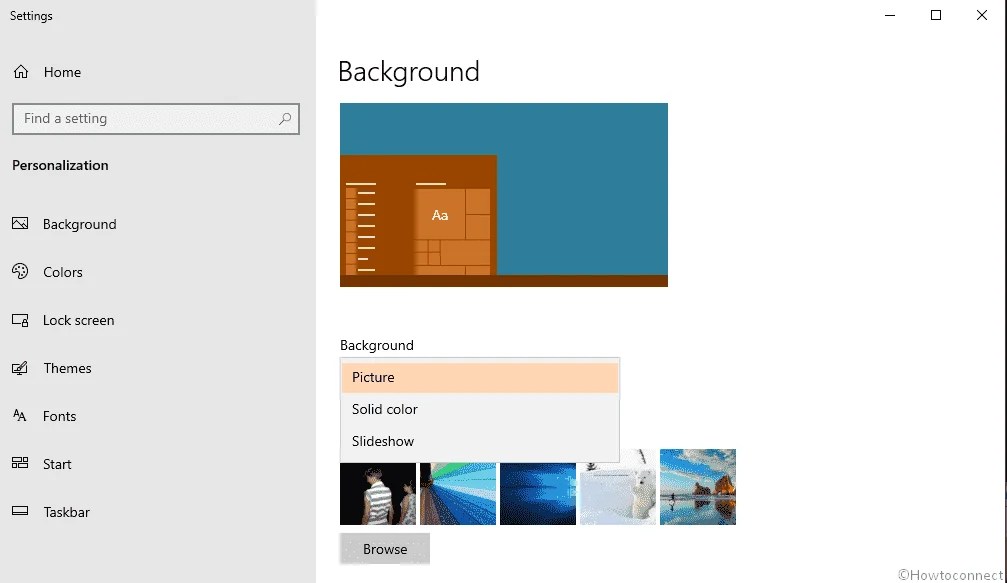Image resolution: width=1007 pixels, height=583 pixels.
Task: Select the Taskbar settings icon
Action: (20, 512)
